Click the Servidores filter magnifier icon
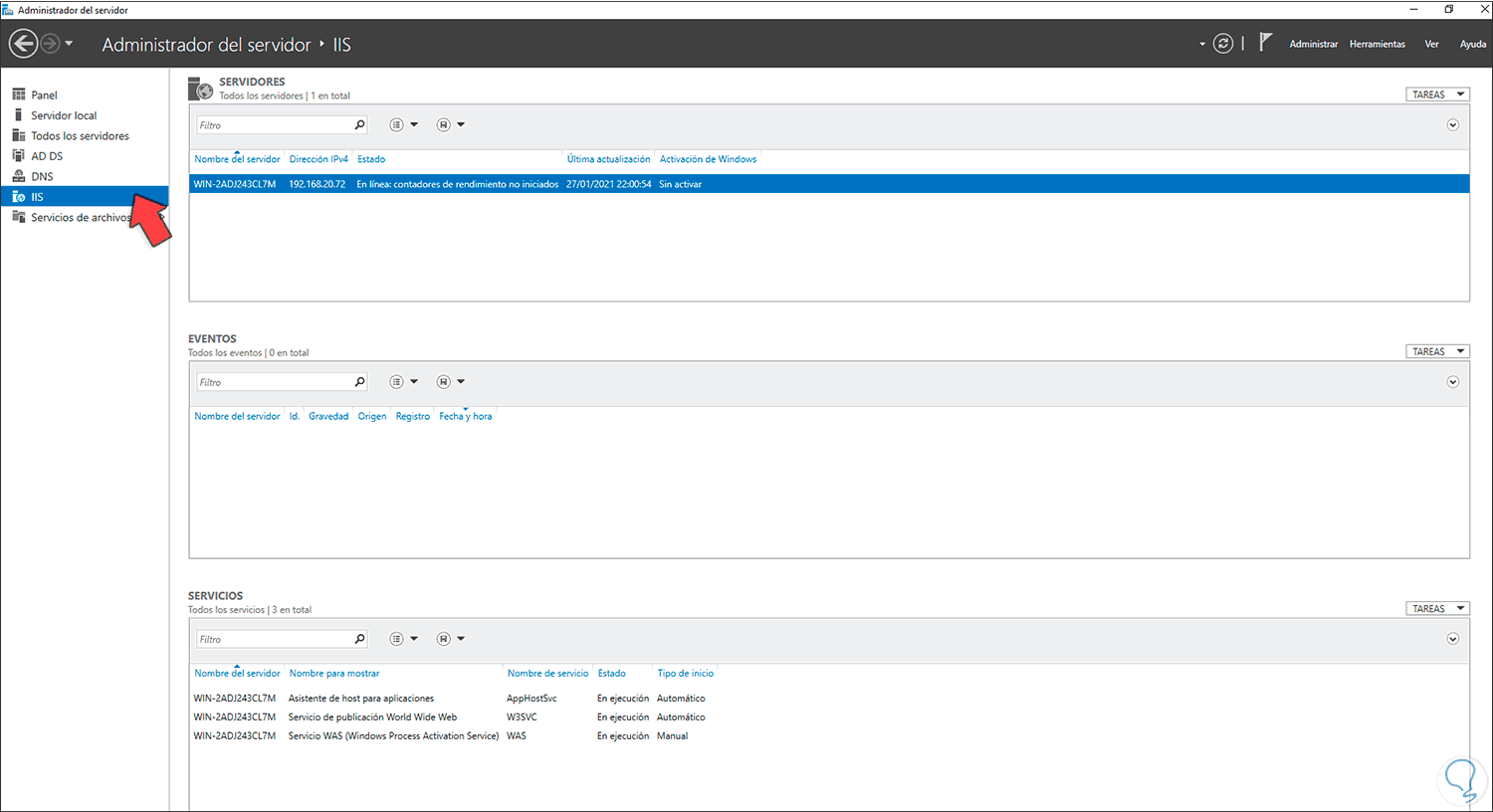The width and height of the screenshot is (1493, 812). 360,125
